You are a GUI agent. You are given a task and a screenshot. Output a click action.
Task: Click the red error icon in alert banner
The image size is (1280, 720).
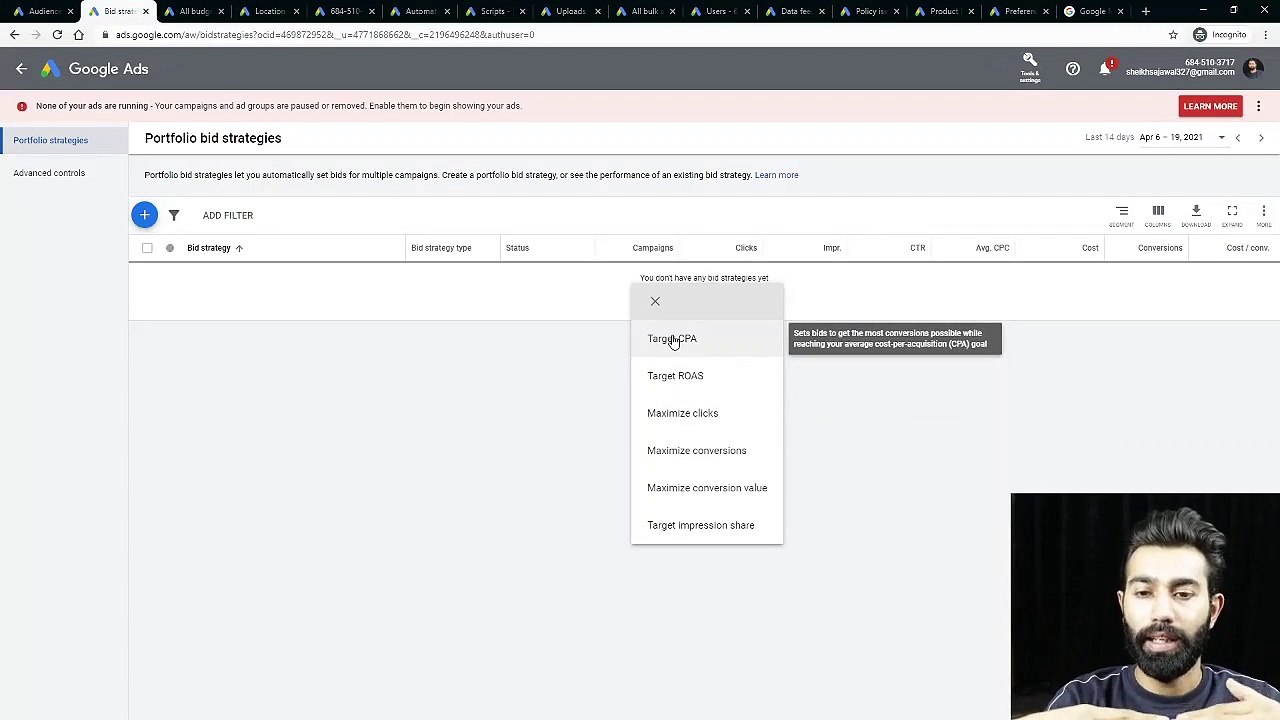(21, 106)
